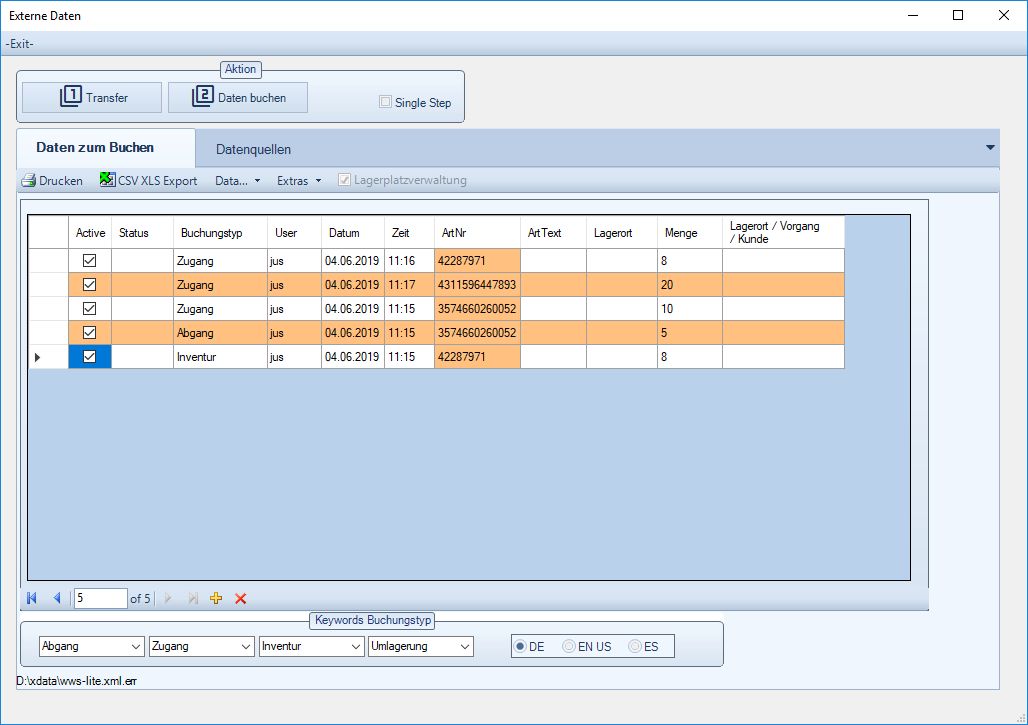Sort by the User column header

coord(294,233)
